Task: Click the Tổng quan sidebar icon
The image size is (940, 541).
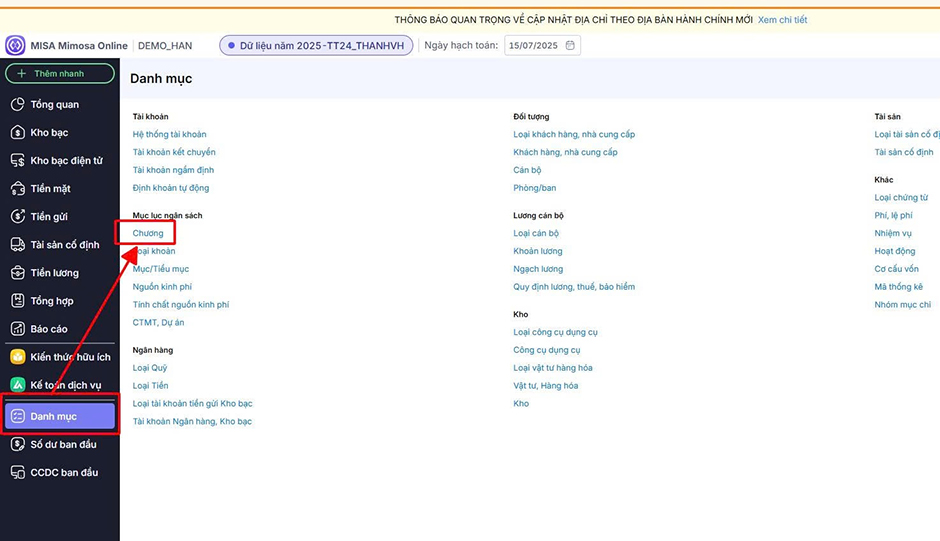Action: click(17, 104)
